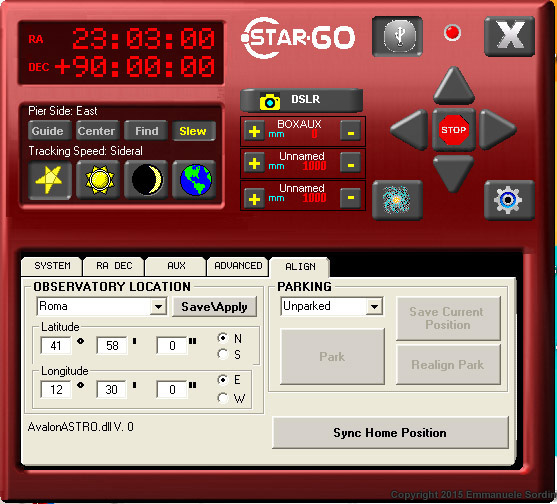This screenshot has height=504, width=557.
Task: Click plus on the middle Unnamed focuser
Action: [254, 163]
